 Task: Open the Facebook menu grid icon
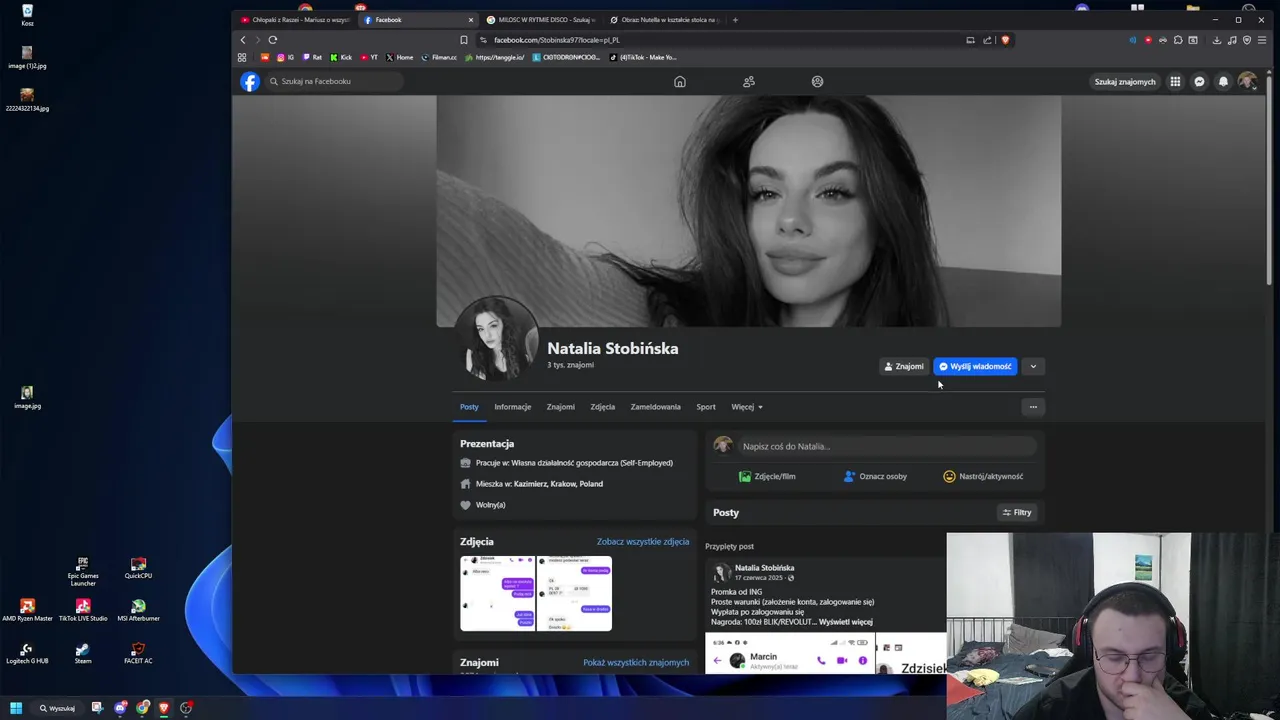1175,82
